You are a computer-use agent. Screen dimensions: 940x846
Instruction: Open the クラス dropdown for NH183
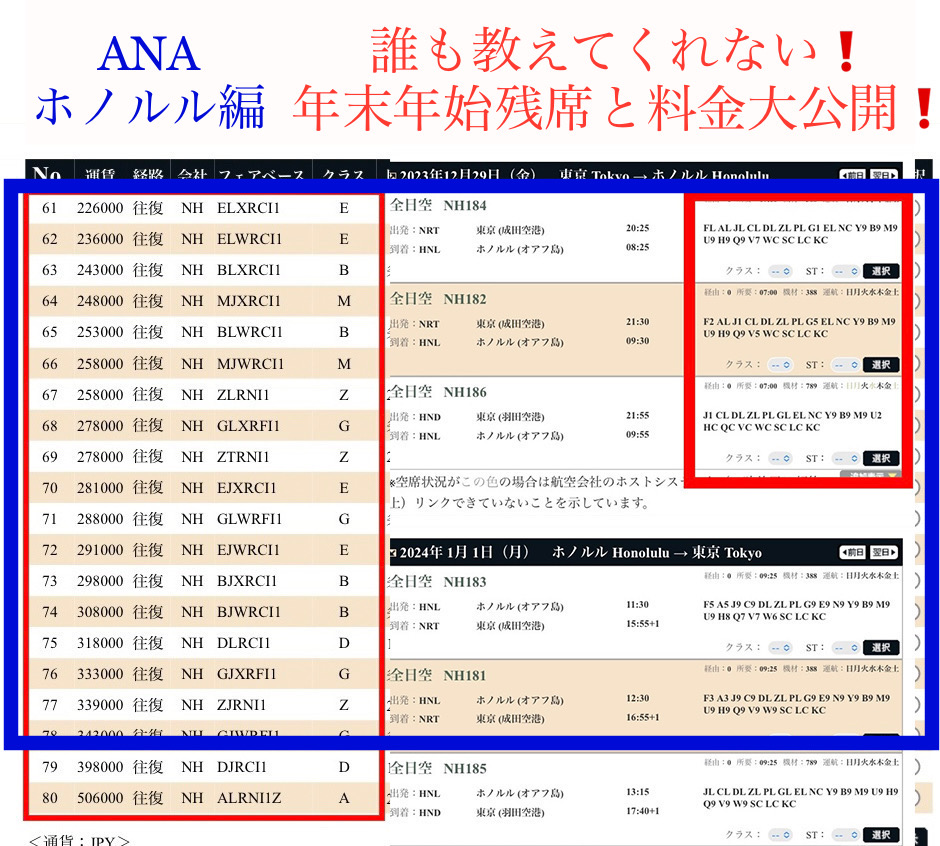(781, 648)
